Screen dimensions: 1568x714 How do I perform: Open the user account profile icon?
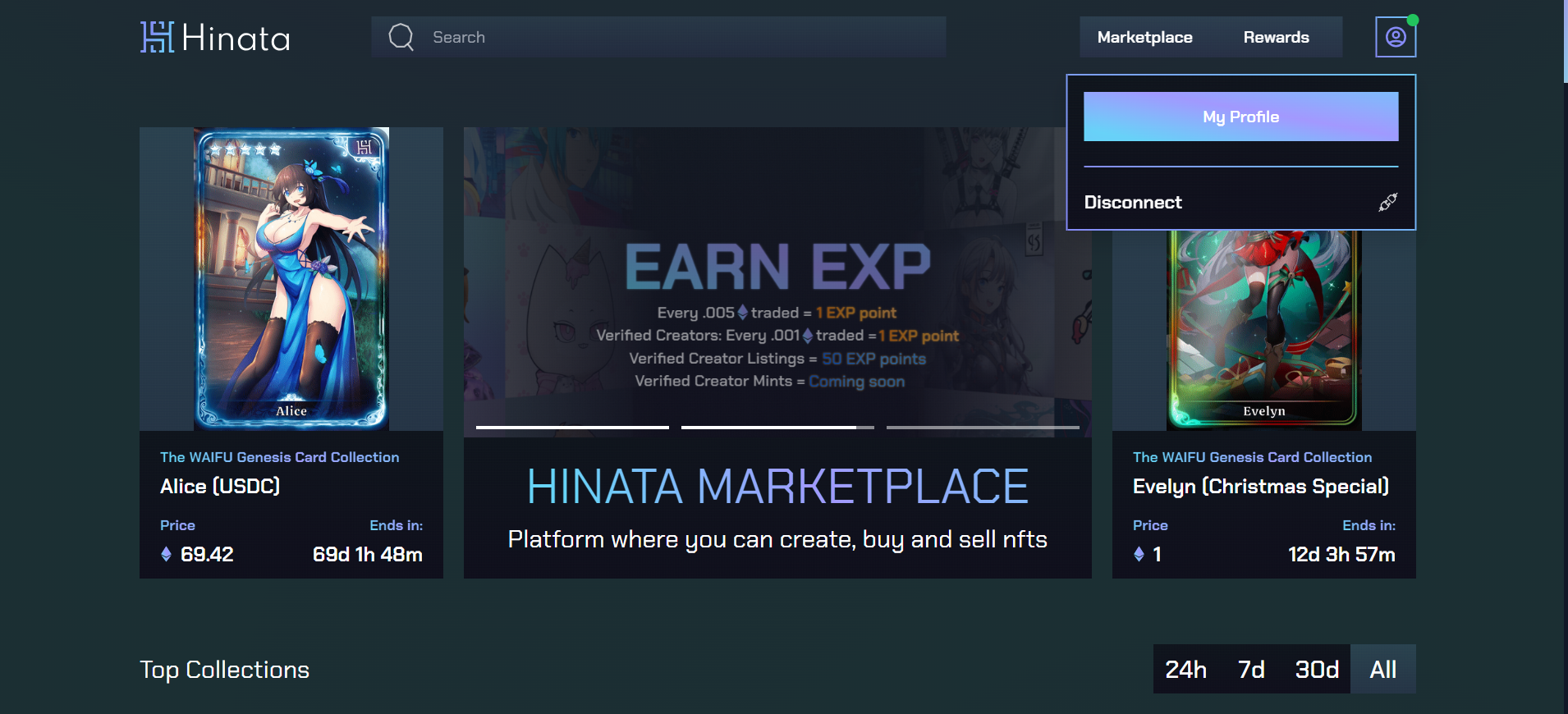(x=1396, y=37)
